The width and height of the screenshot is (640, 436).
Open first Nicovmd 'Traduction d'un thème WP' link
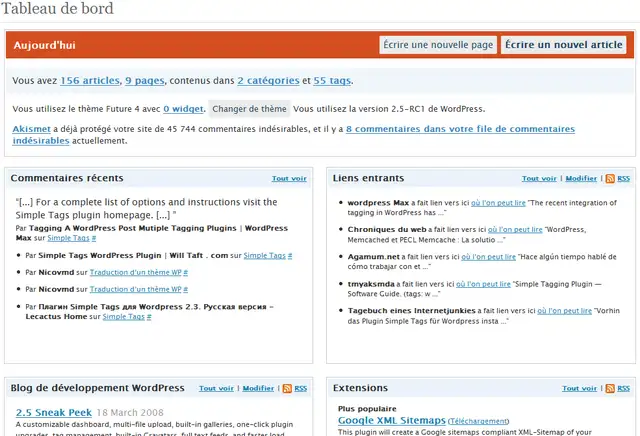pyautogui.click(x=136, y=272)
